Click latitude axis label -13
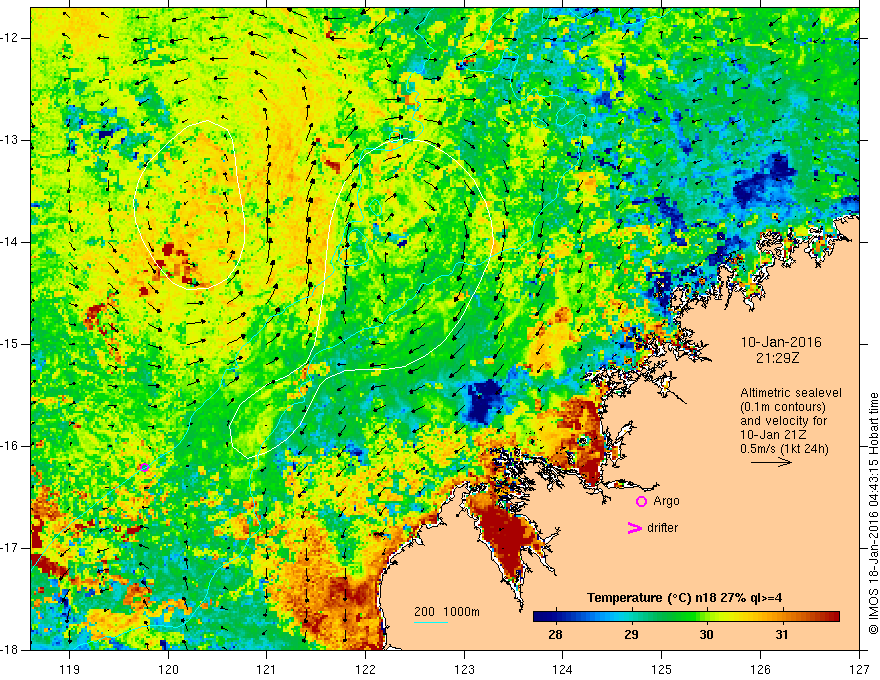The image size is (880, 680). tap(10, 140)
